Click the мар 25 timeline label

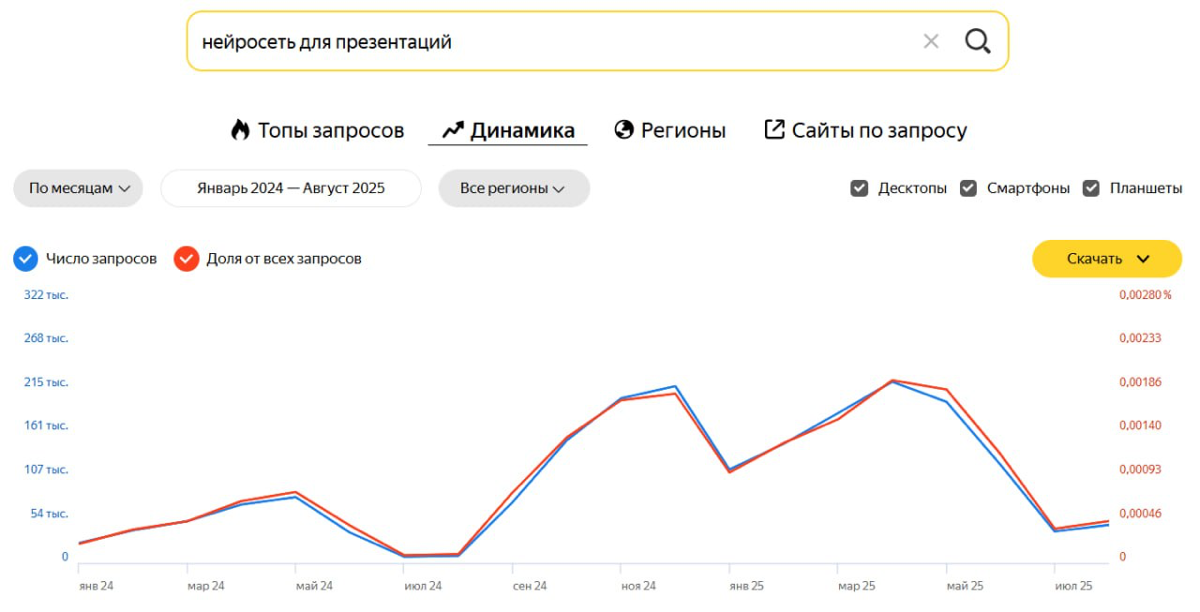coord(856,586)
